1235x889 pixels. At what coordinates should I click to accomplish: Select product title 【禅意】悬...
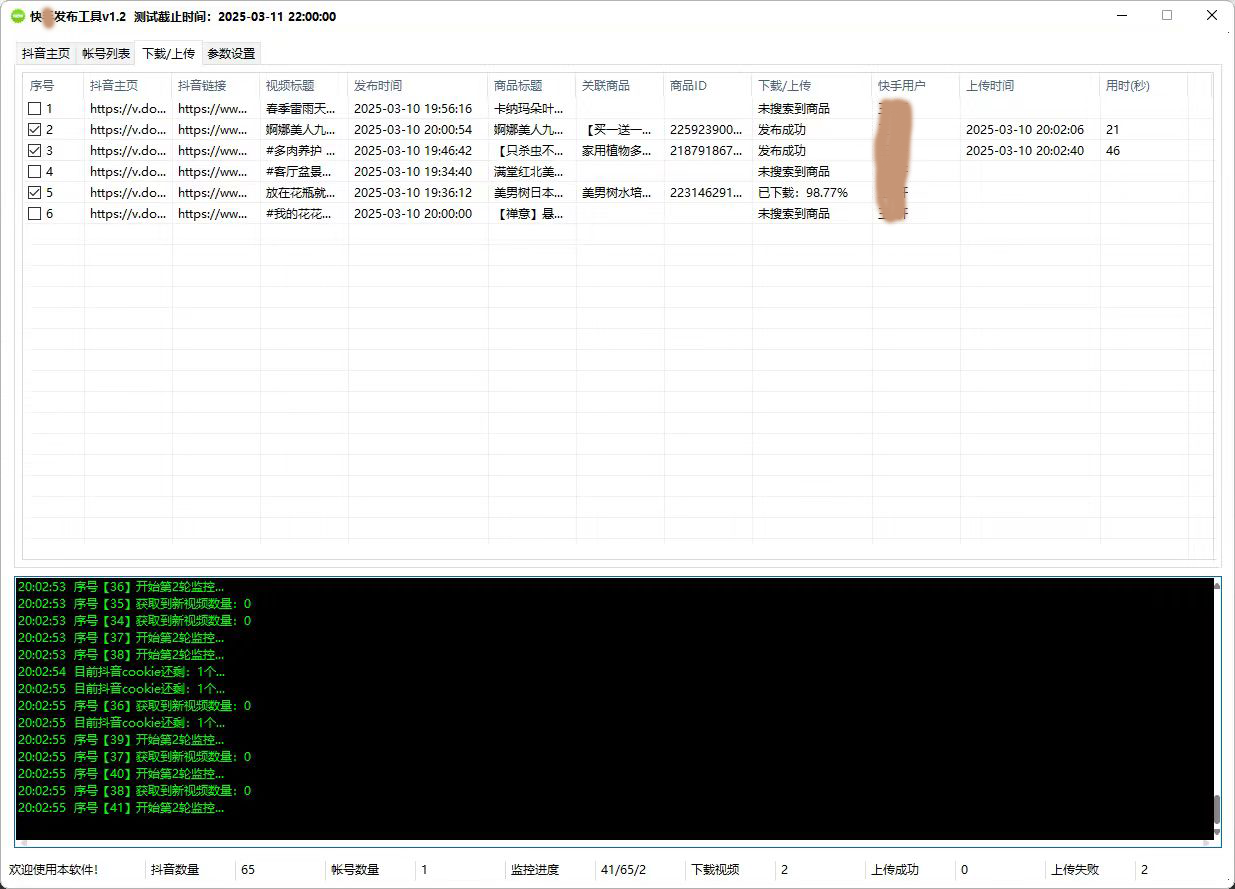529,213
